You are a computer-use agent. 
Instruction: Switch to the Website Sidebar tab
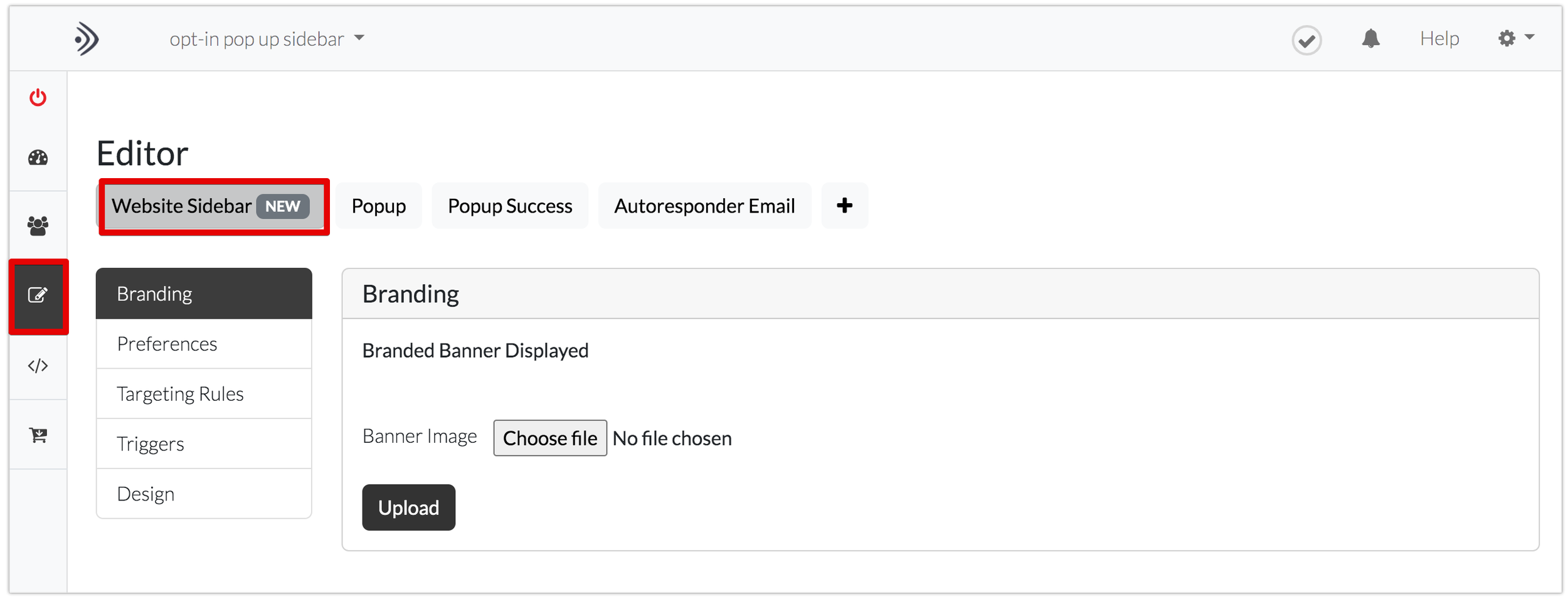click(x=212, y=206)
